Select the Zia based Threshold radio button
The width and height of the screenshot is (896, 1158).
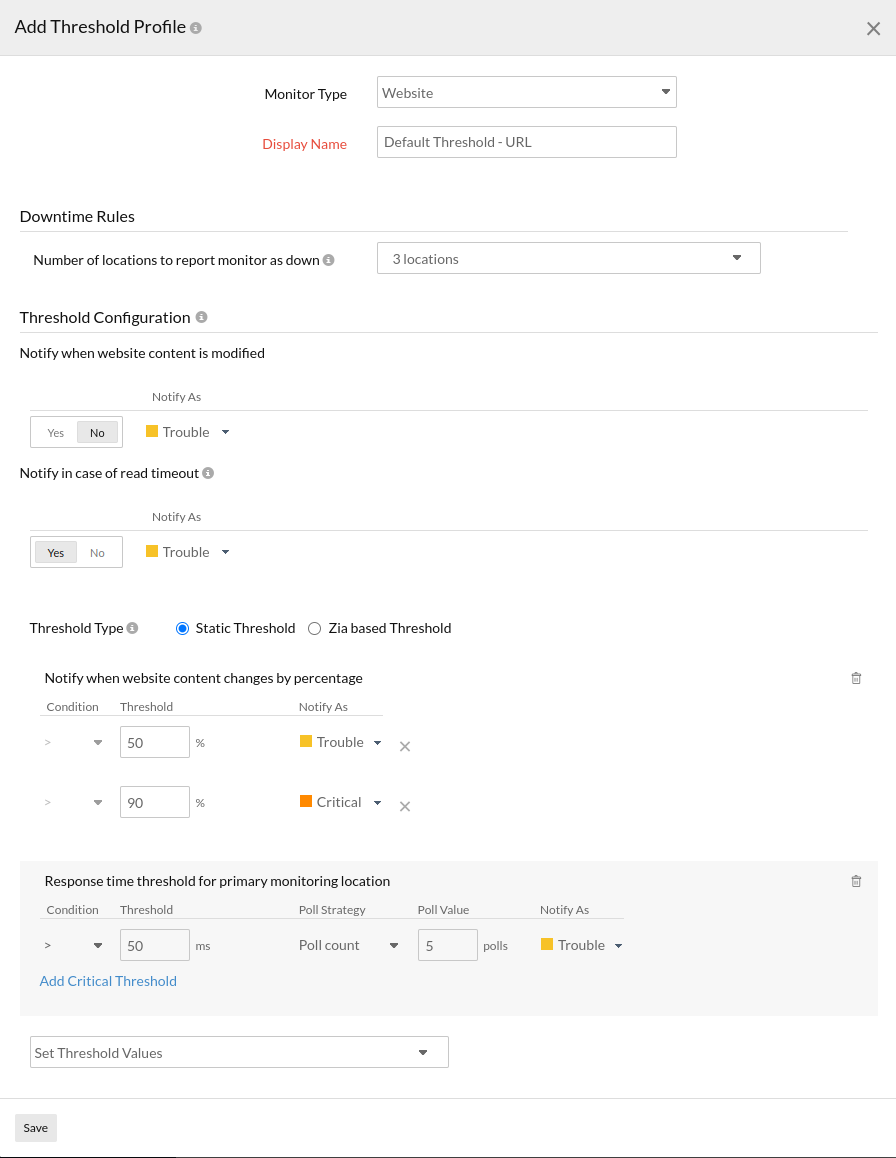tap(315, 629)
